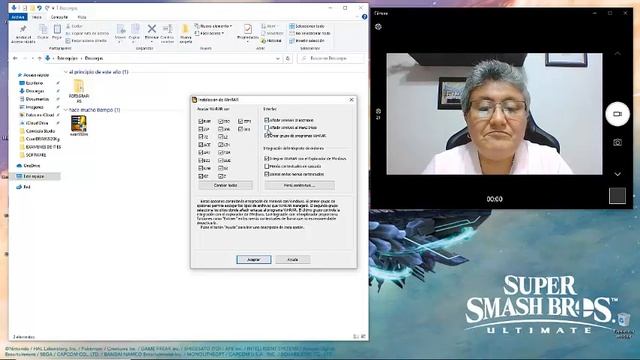Click Ayuda in WinRAR setup dialog
Screen dimensions: 640x360
(293, 260)
